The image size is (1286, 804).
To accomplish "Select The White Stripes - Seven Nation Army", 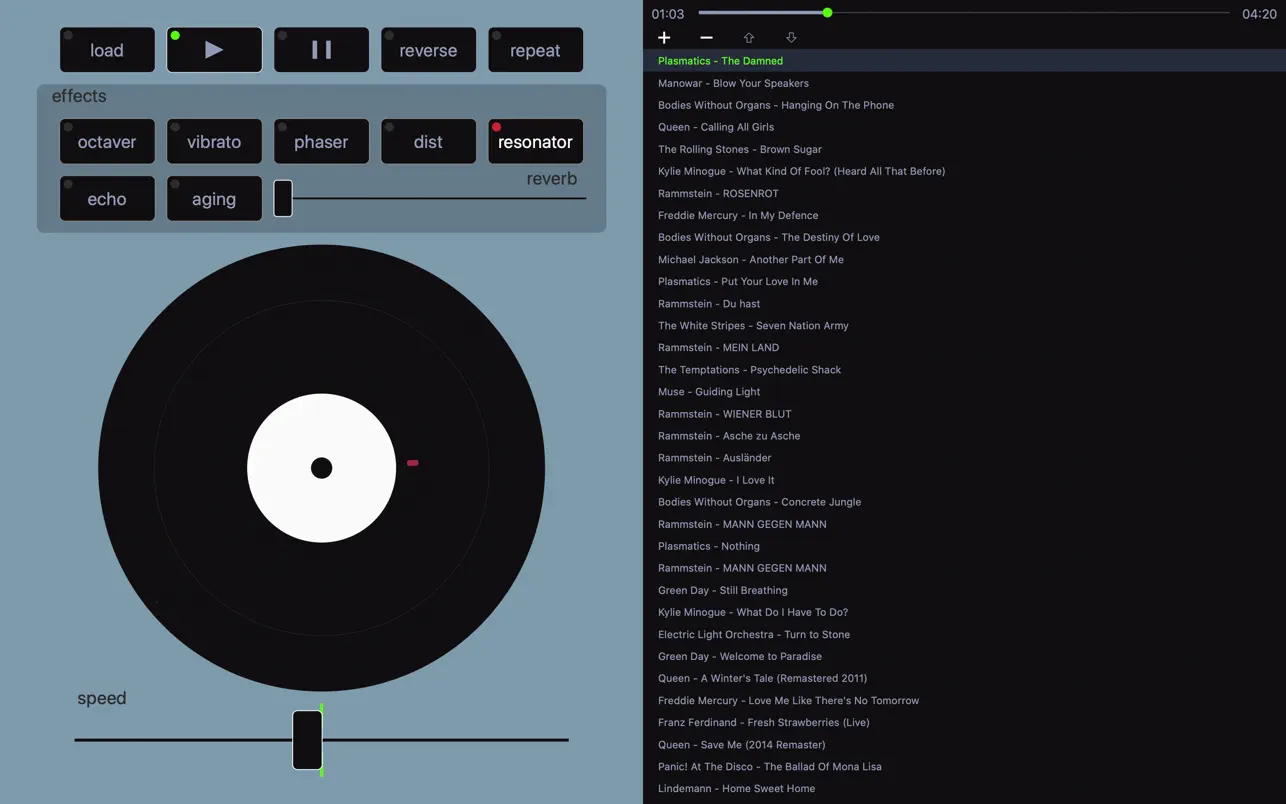I will [753, 326].
